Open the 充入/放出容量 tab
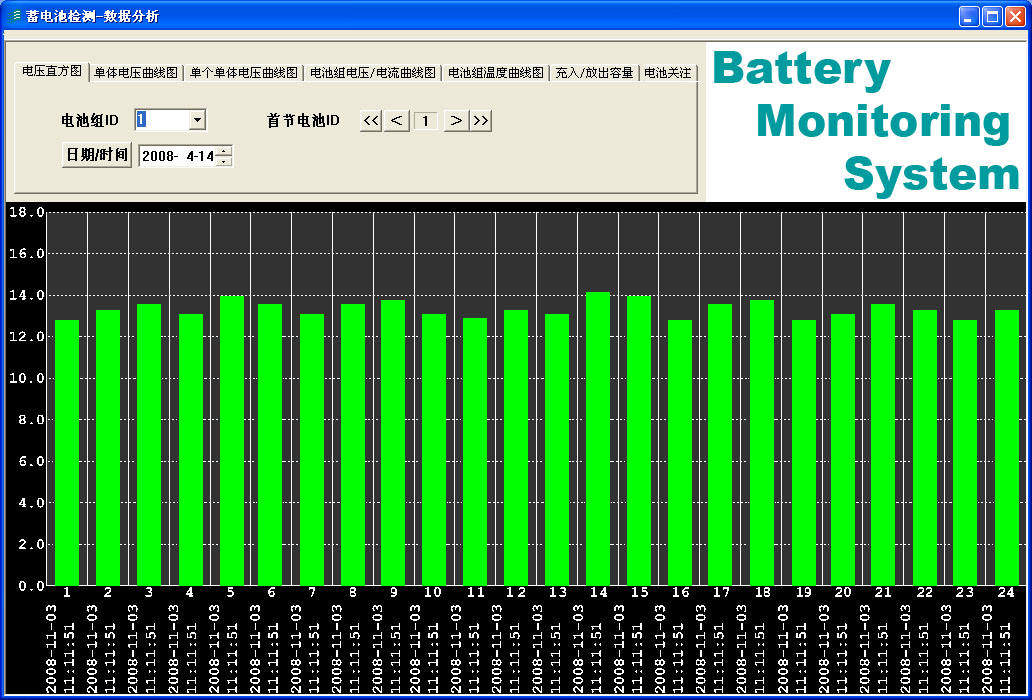Image resolution: width=1032 pixels, height=700 pixels. point(595,72)
